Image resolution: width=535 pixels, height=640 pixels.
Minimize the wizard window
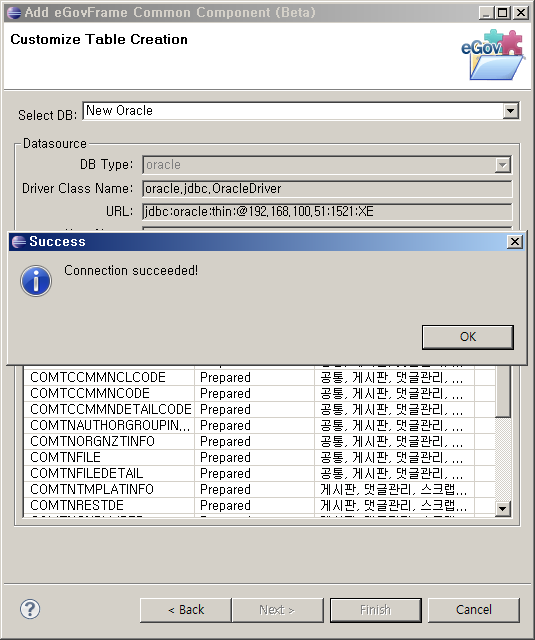pos(486,13)
